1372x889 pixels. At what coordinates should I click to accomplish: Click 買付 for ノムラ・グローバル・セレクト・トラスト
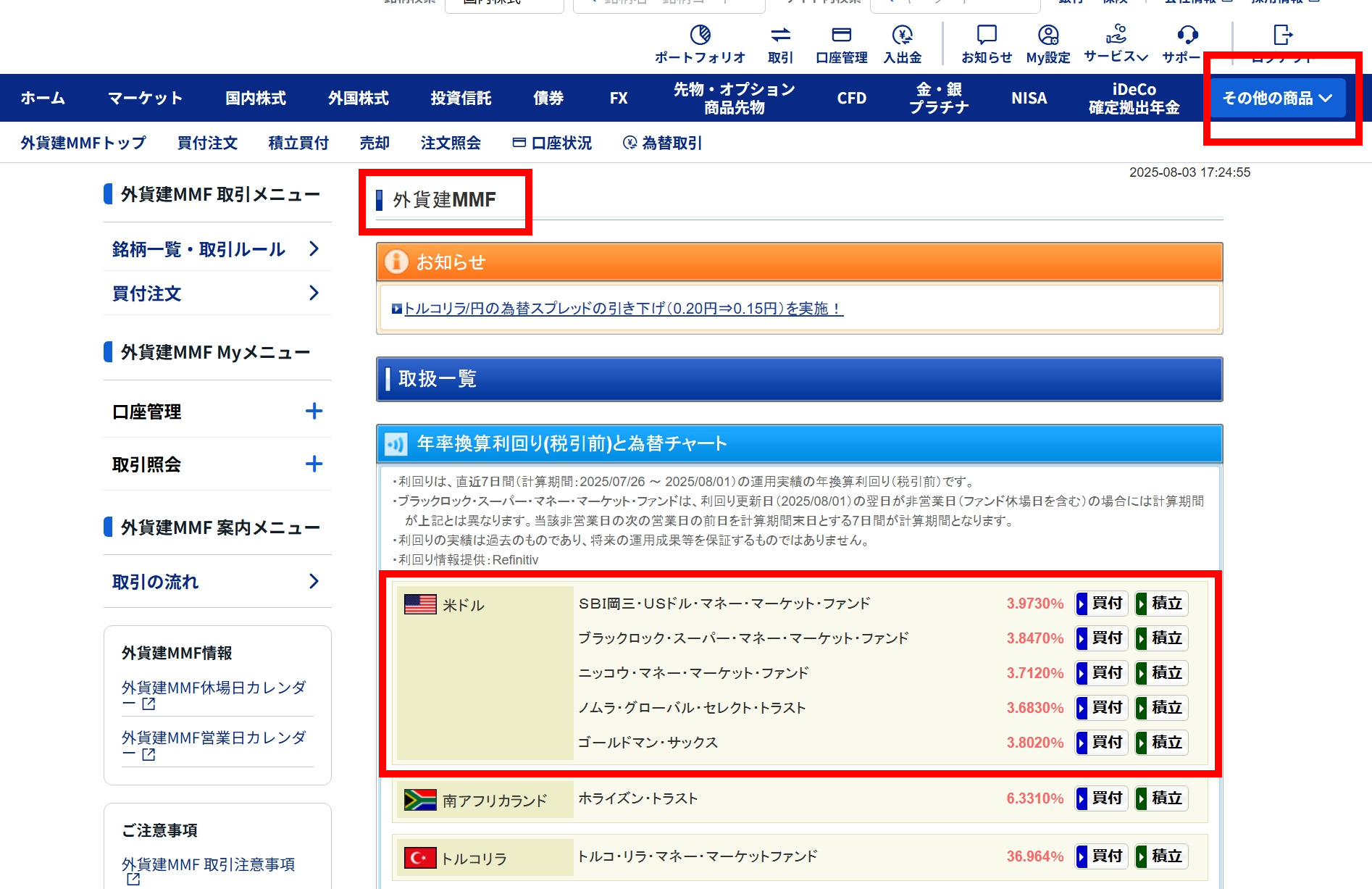click(1101, 708)
